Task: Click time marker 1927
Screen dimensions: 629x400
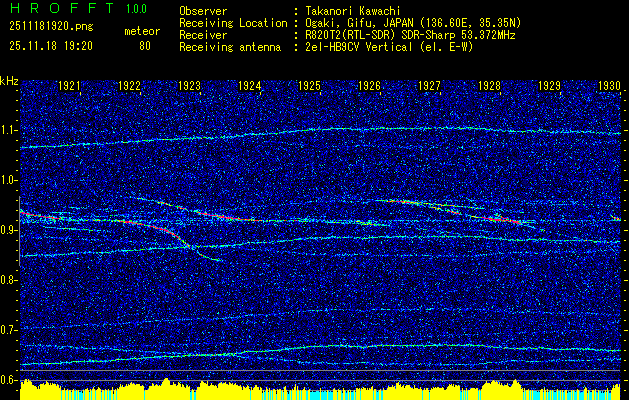Action: (x=430, y=85)
